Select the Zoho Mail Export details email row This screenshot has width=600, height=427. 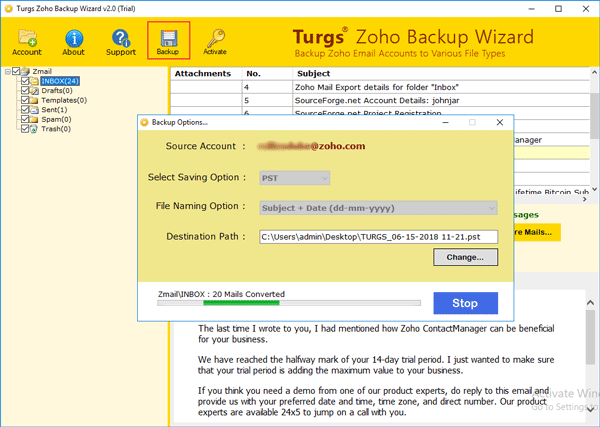pos(380,87)
